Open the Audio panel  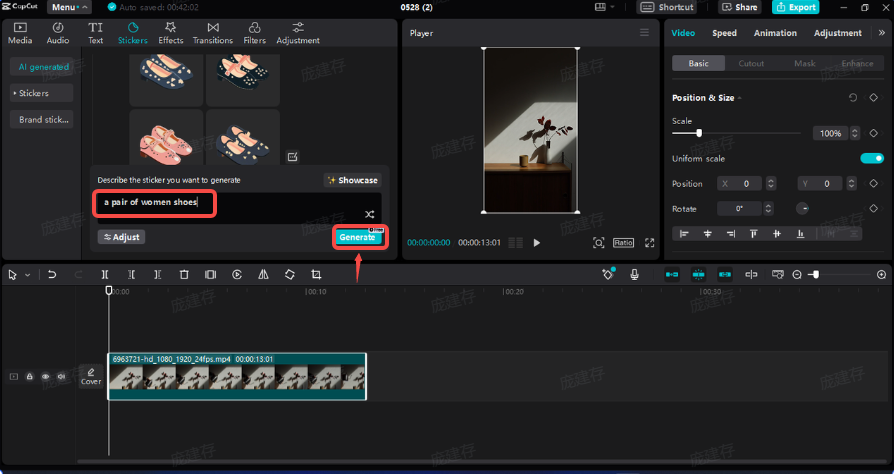coord(58,33)
